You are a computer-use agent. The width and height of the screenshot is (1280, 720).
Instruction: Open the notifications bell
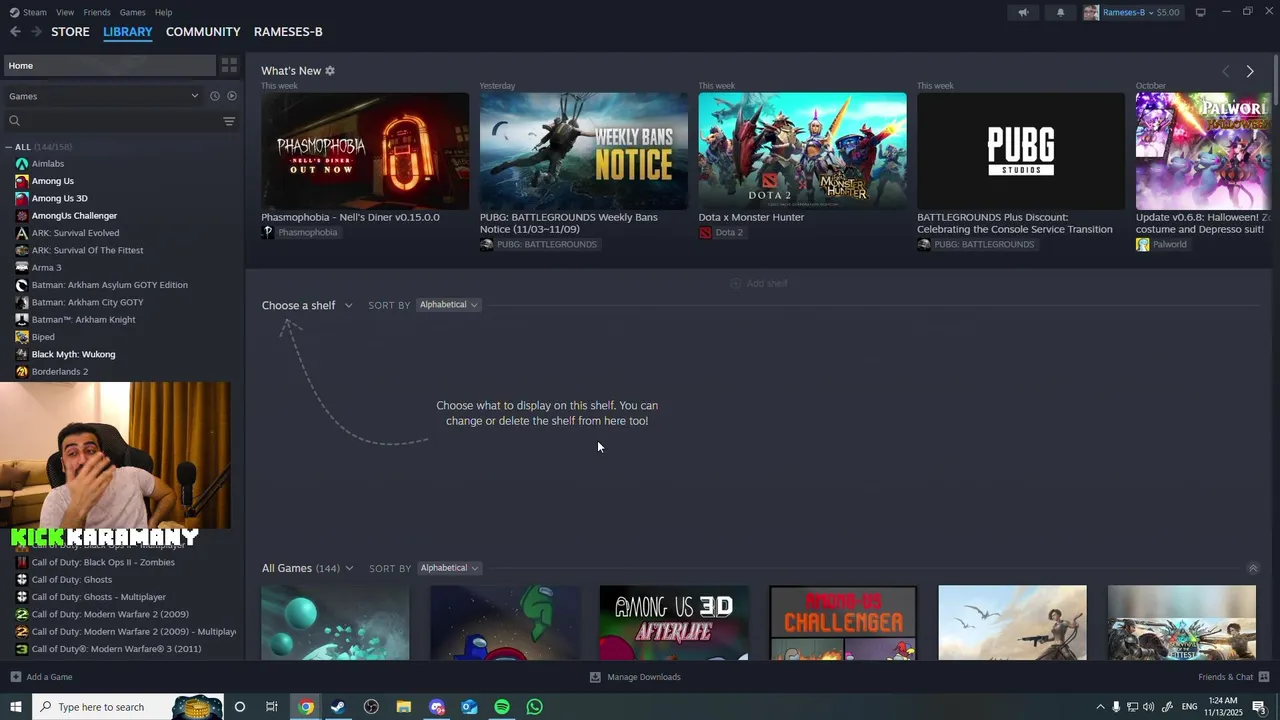[x=1061, y=12]
